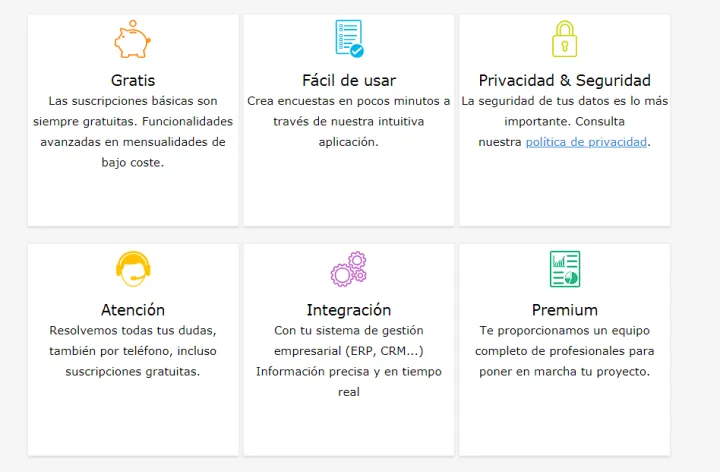Click the Privacidad & Seguridad heading
Screen dimensions: 720x472
click(564, 80)
